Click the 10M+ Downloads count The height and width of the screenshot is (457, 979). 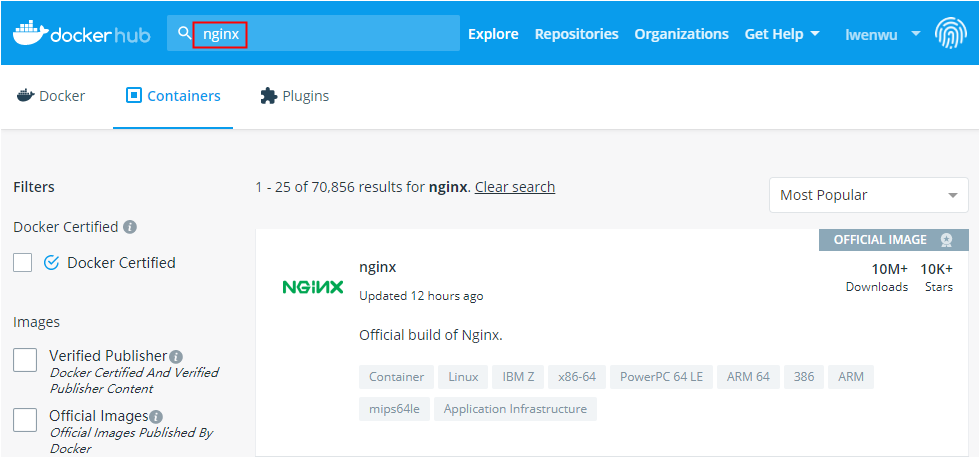pos(877,278)
